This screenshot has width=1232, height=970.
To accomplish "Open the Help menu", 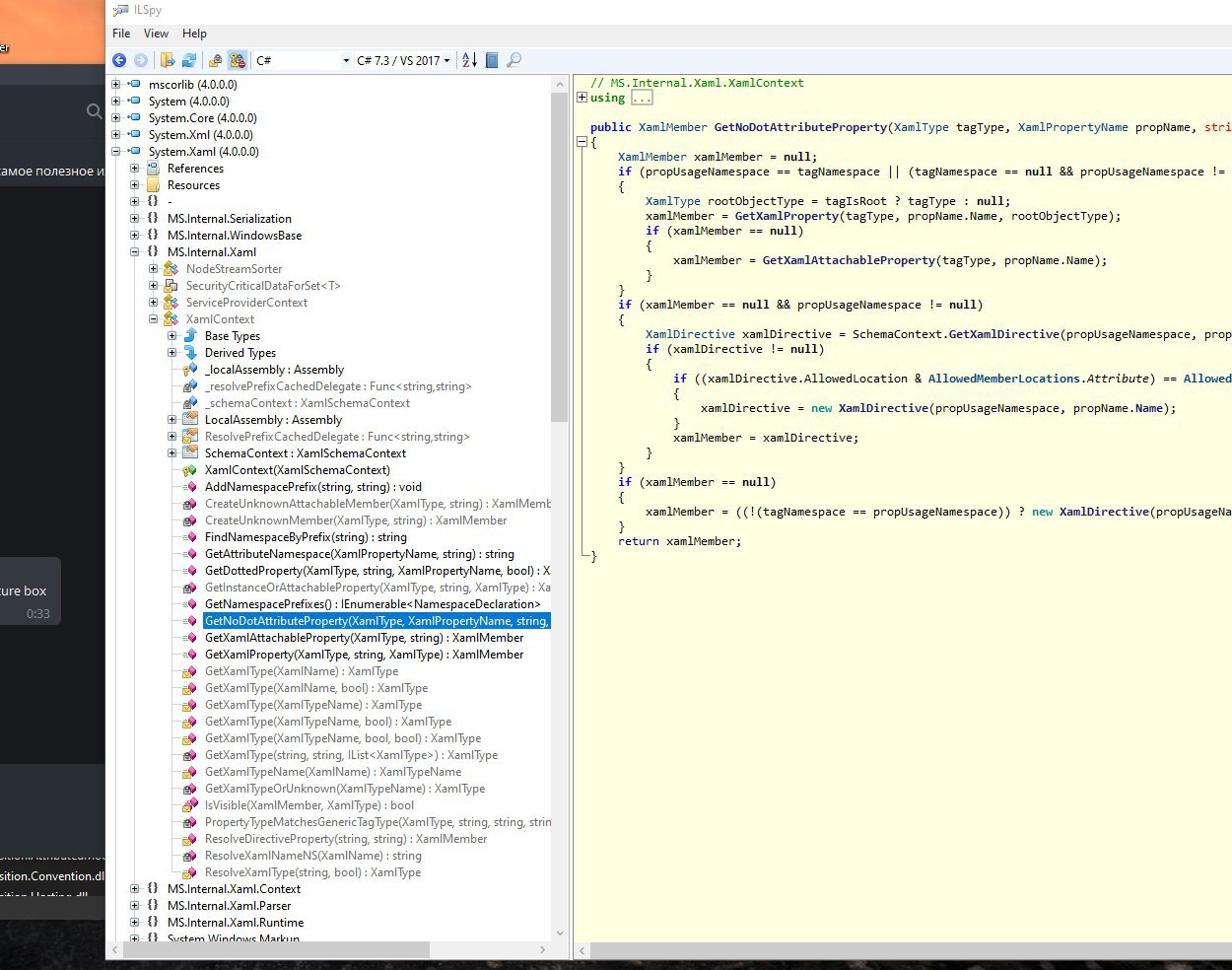I will tap(194, 34).
